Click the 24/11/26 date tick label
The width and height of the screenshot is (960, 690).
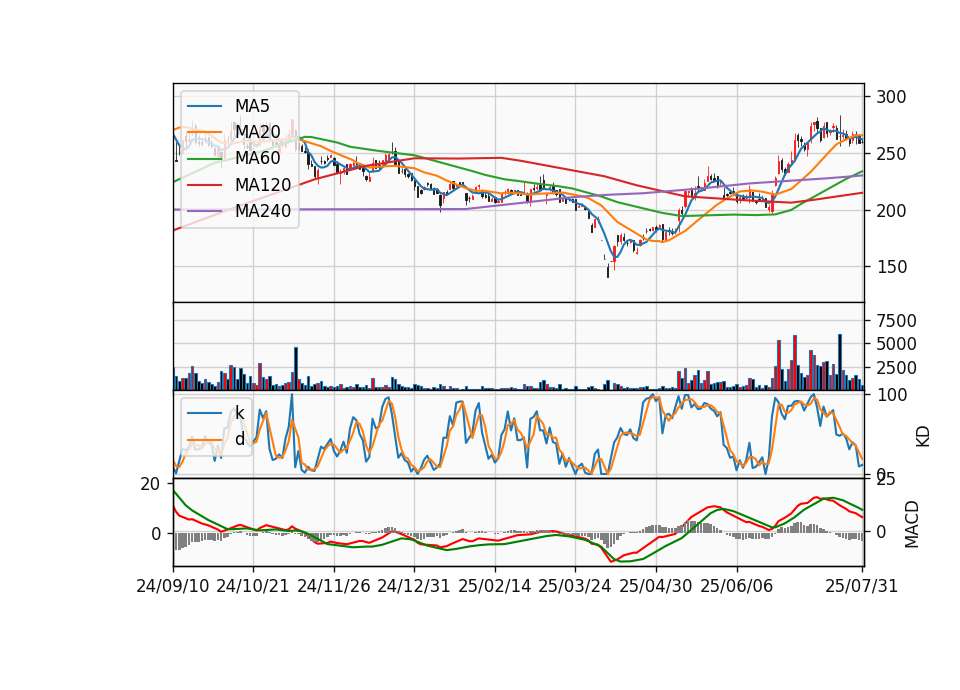334,586
